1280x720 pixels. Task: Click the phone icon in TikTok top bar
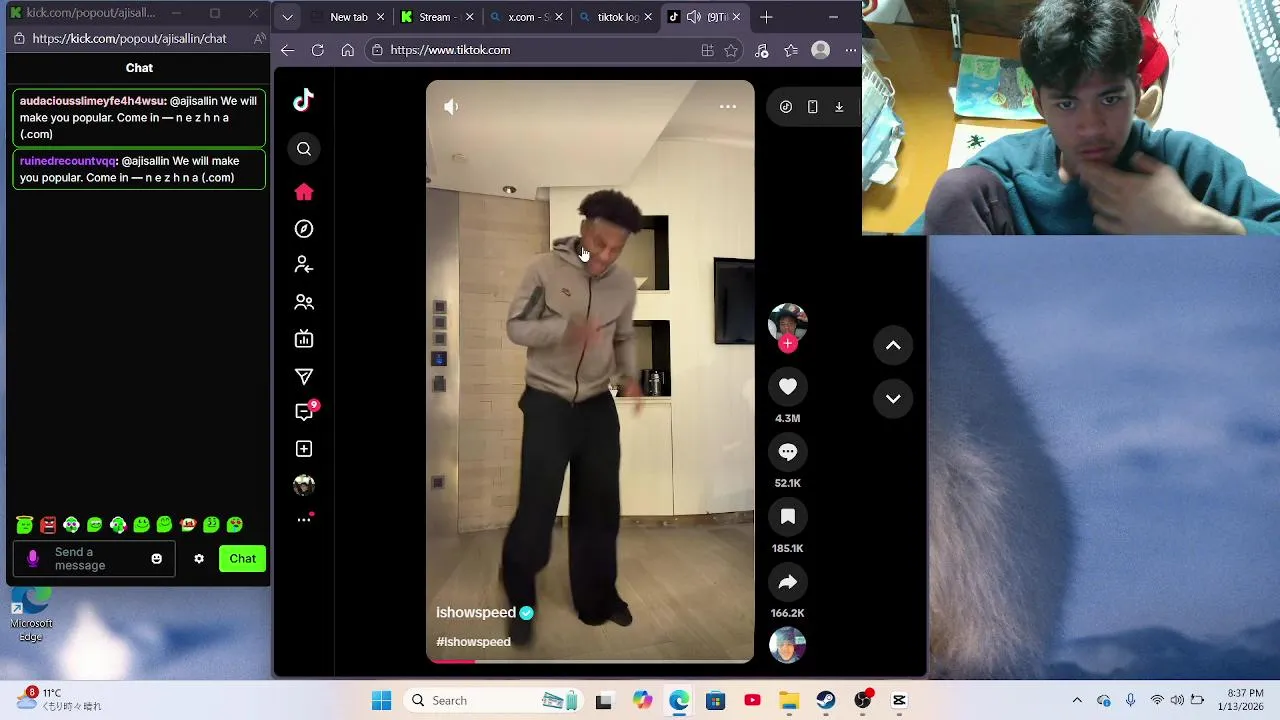click(x=812, y=107)
